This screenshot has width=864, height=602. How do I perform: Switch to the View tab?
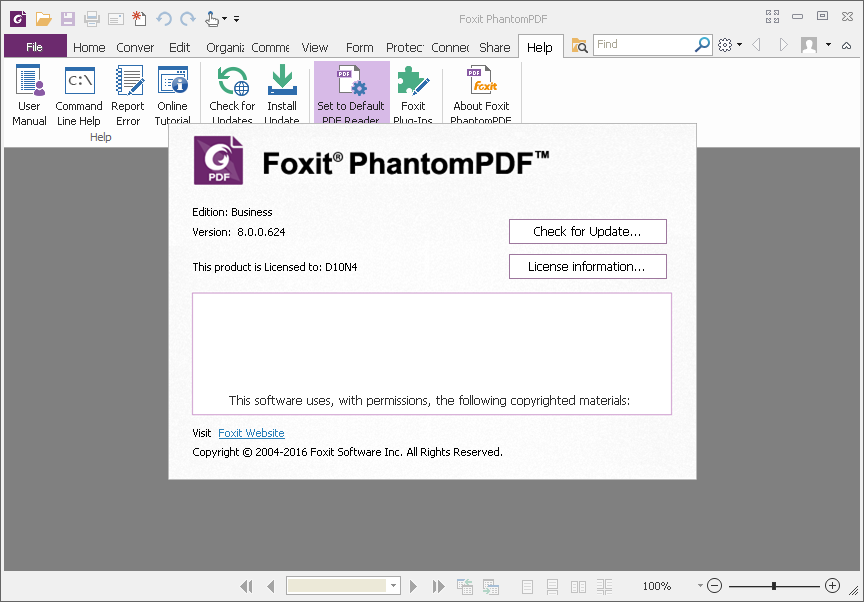[x=315, y=47]
